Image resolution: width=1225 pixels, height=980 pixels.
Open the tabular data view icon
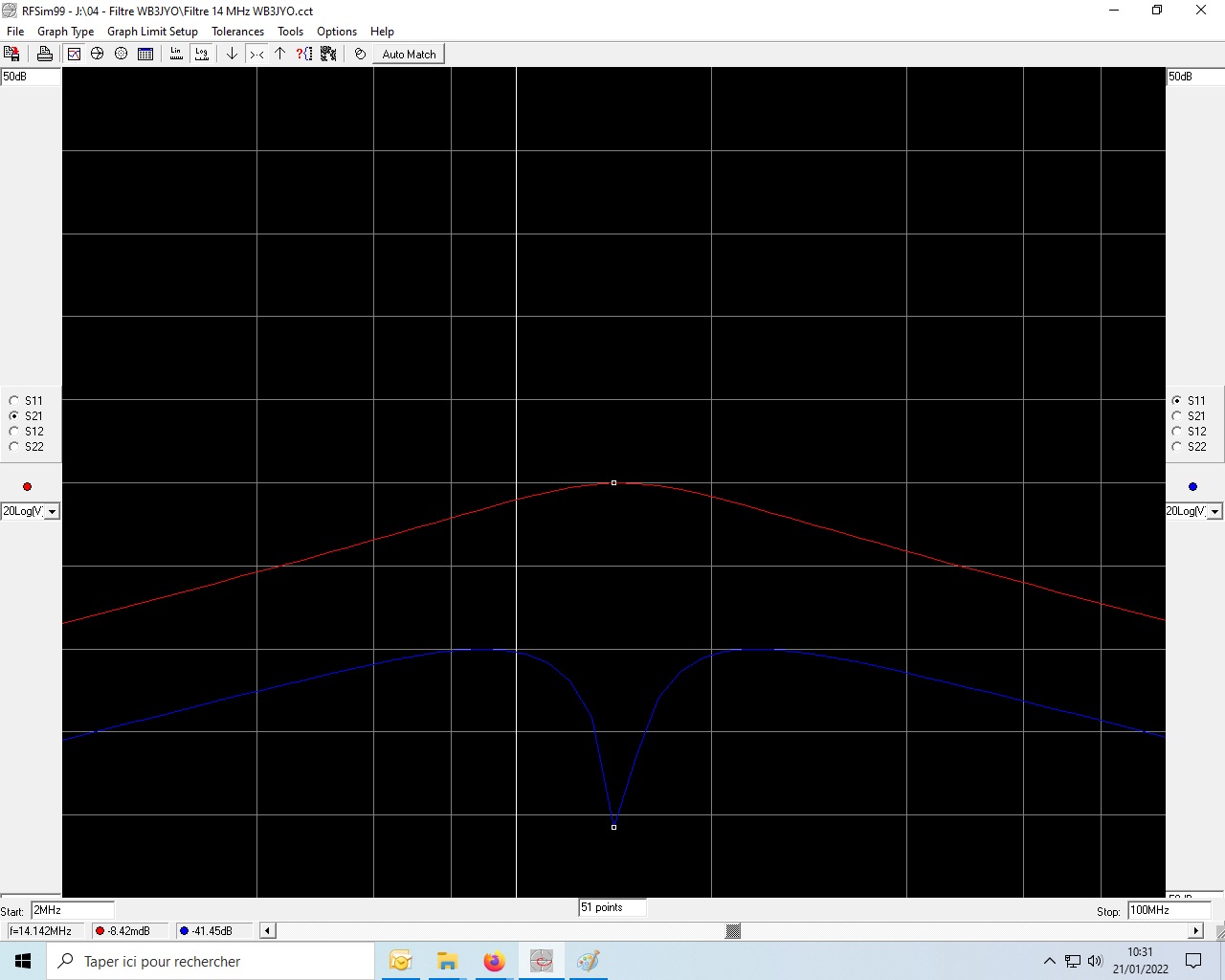145,54
